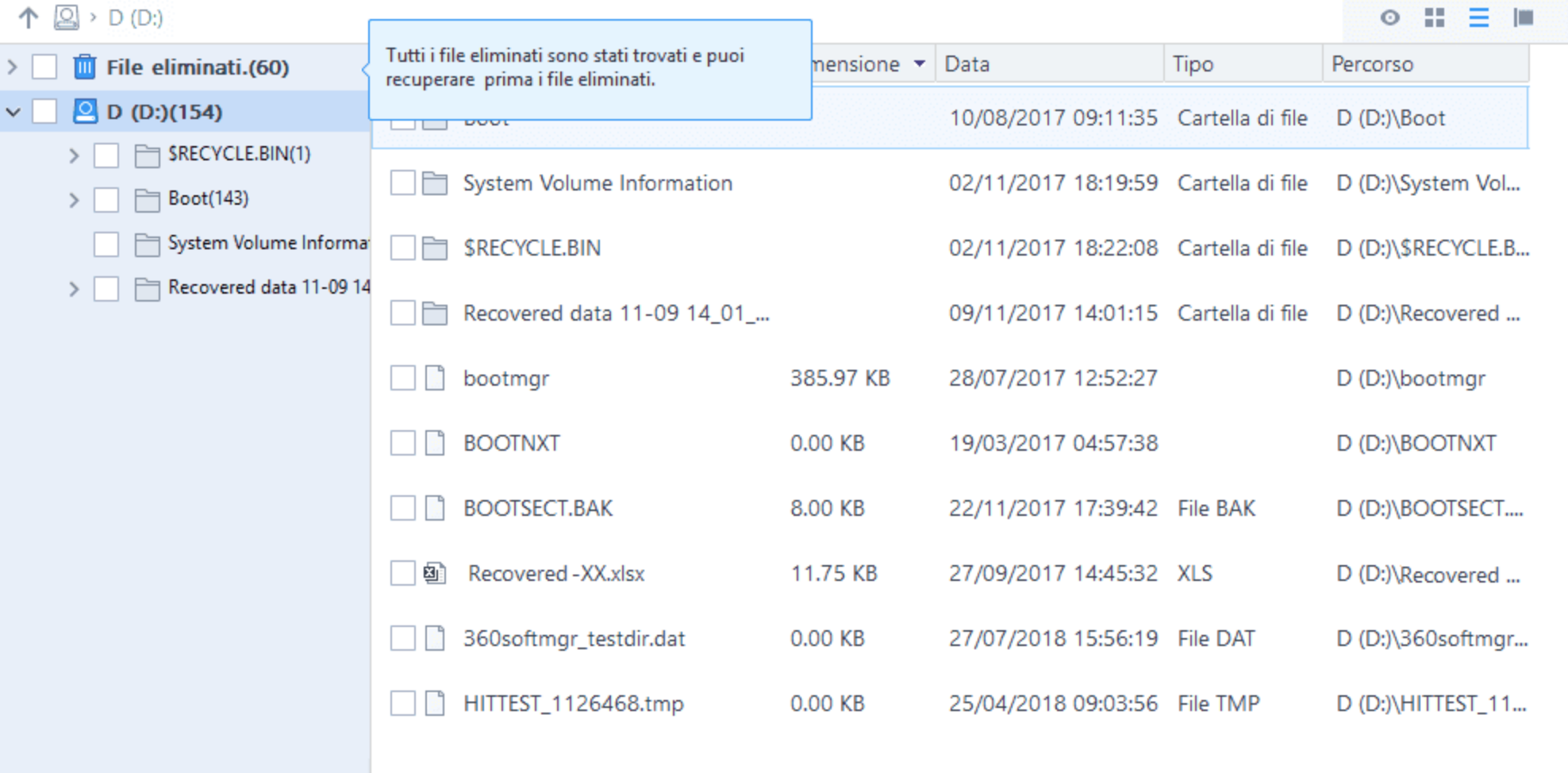Switch to list view layout

click(1478, 17)
